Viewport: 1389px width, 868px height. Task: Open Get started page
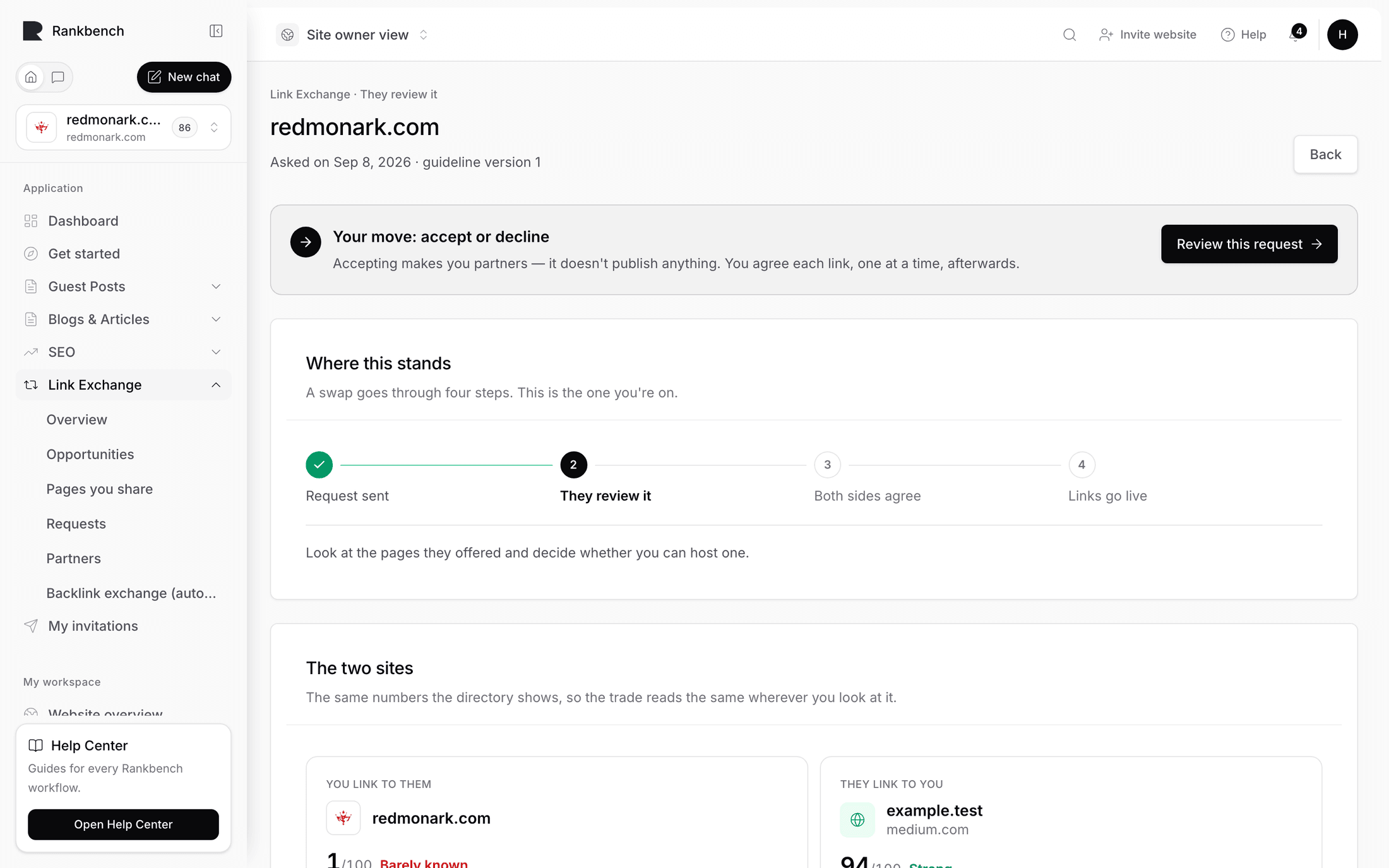124,254
